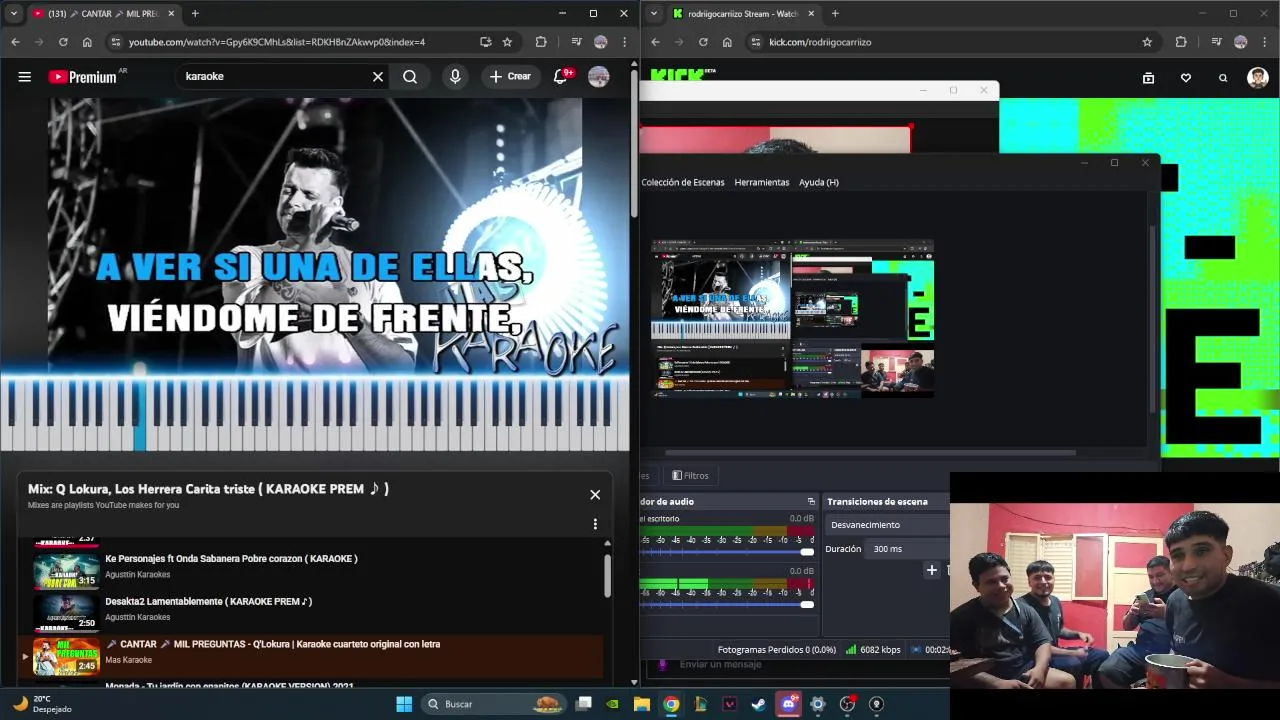
Task: Click the taskbar Buscar search box
Action: coord(495,704)
